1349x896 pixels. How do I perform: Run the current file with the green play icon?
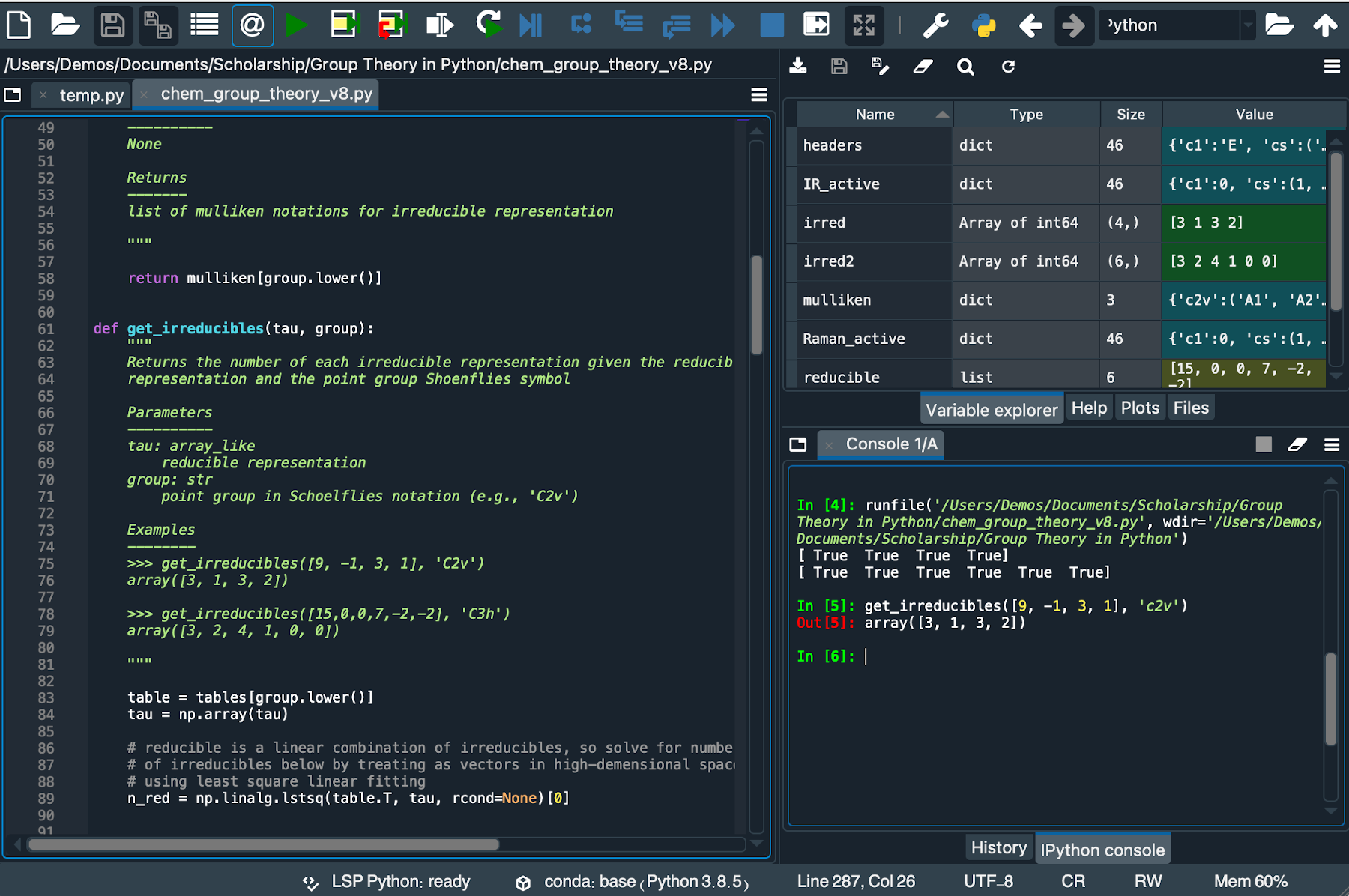pyautogui.click(x=297, y=25)
